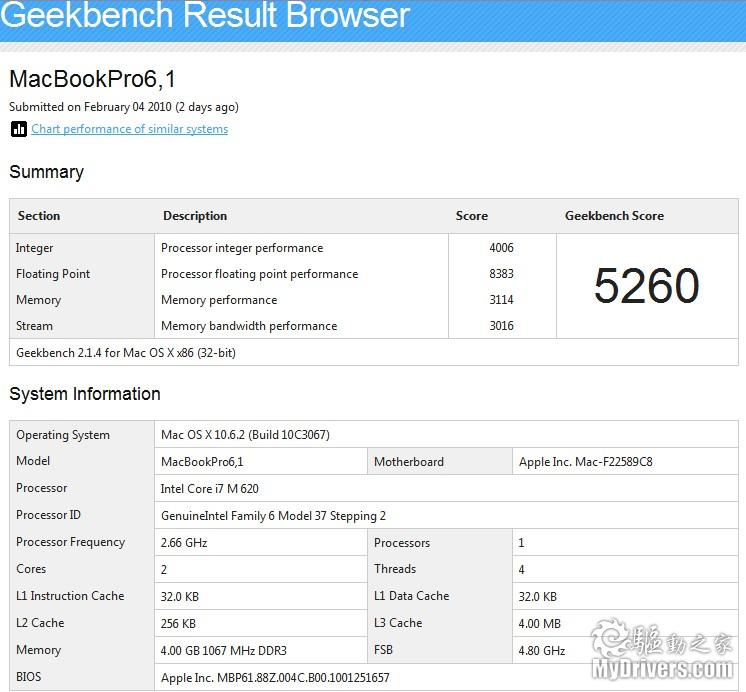Click the 'Threads' label
The height and width of the screenshot is (692, 746).
tap(395, 569)
